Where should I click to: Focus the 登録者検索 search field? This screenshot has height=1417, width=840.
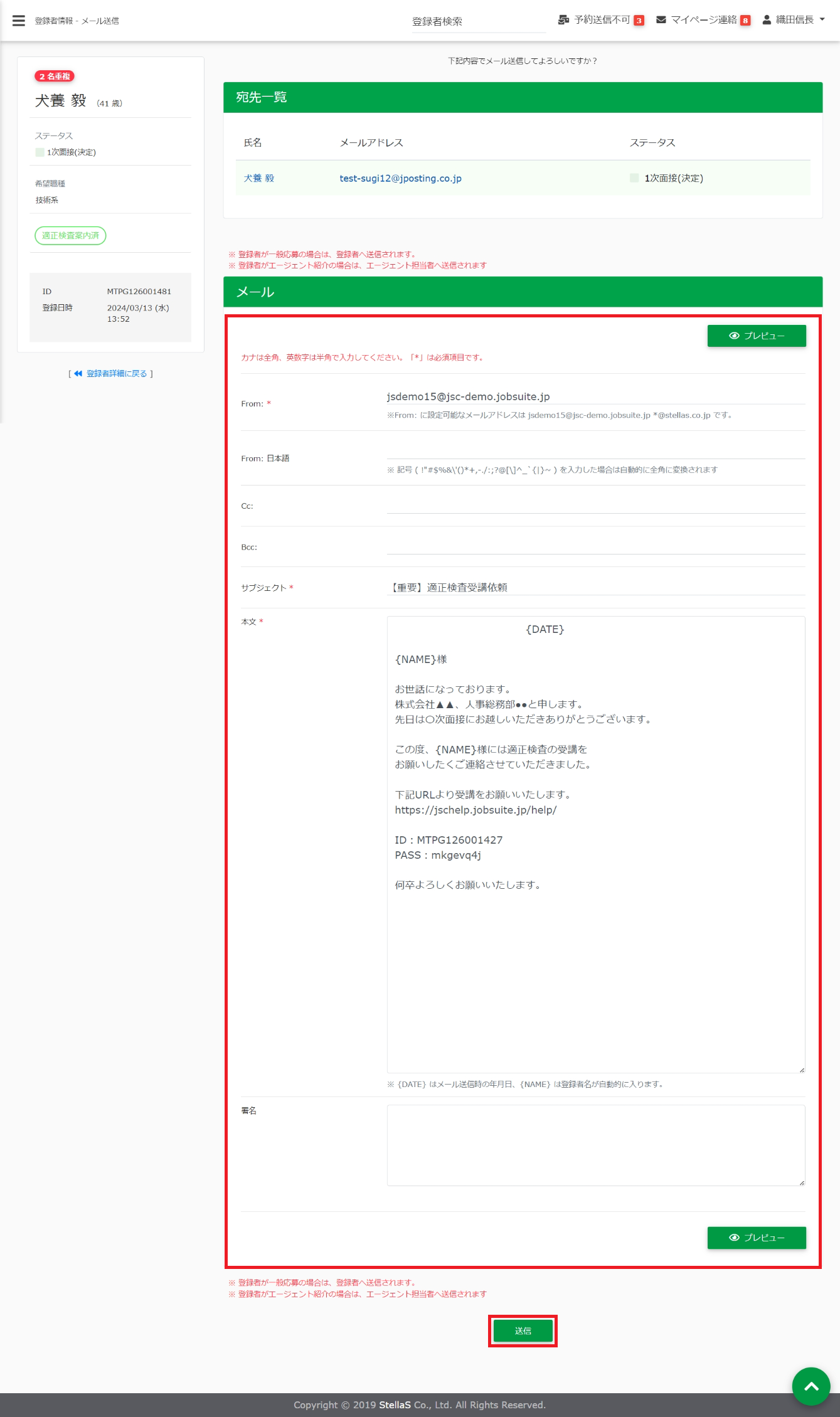tap(478, 22)
